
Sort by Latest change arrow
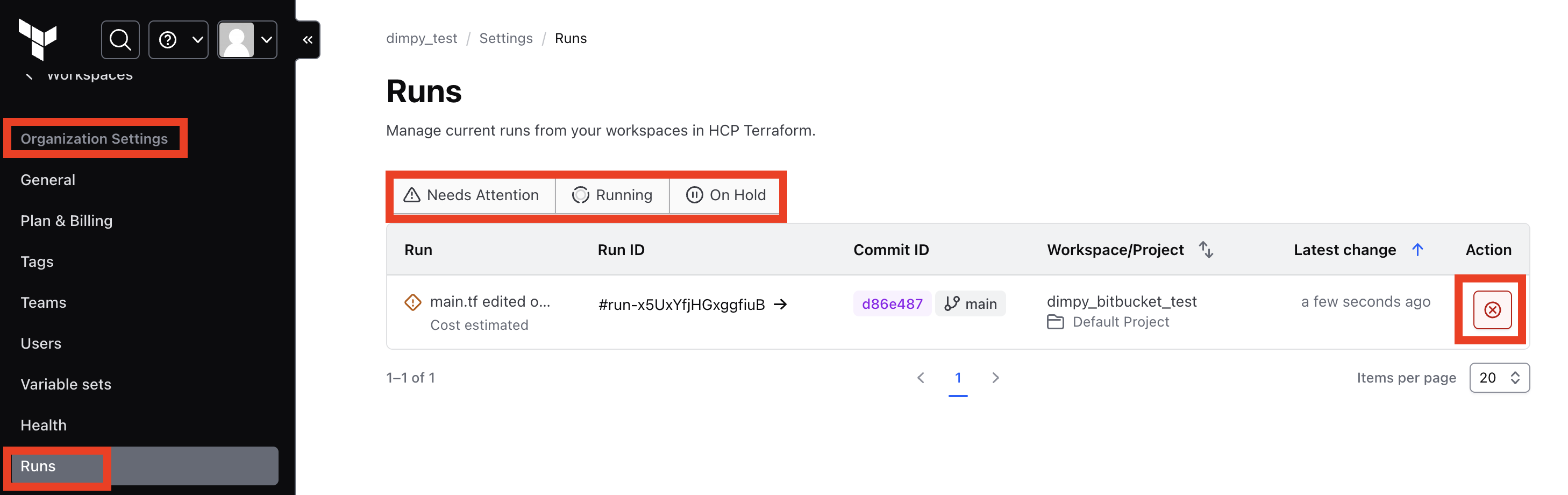tap(1416, 250)
